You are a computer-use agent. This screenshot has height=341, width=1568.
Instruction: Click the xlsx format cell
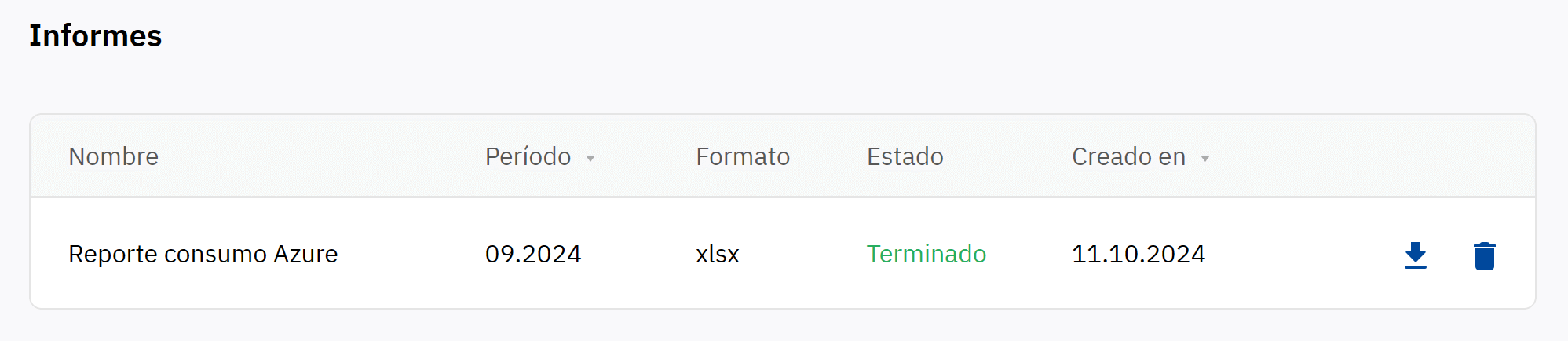(x=717, y=254)
